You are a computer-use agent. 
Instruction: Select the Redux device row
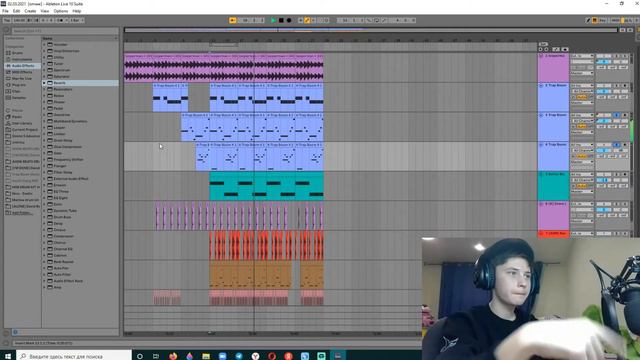coord(80,96)
